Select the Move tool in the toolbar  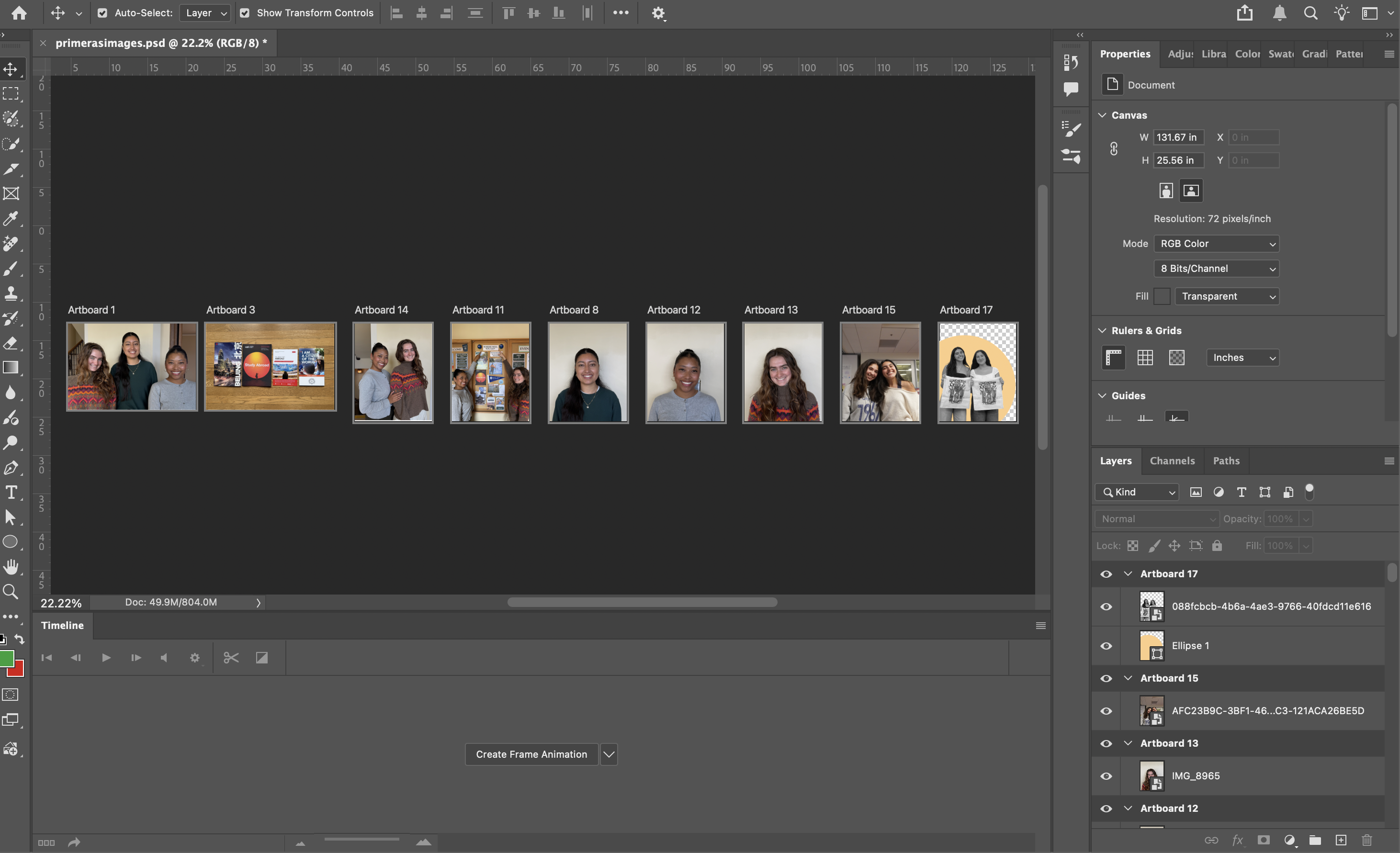(x=11, y=69)
